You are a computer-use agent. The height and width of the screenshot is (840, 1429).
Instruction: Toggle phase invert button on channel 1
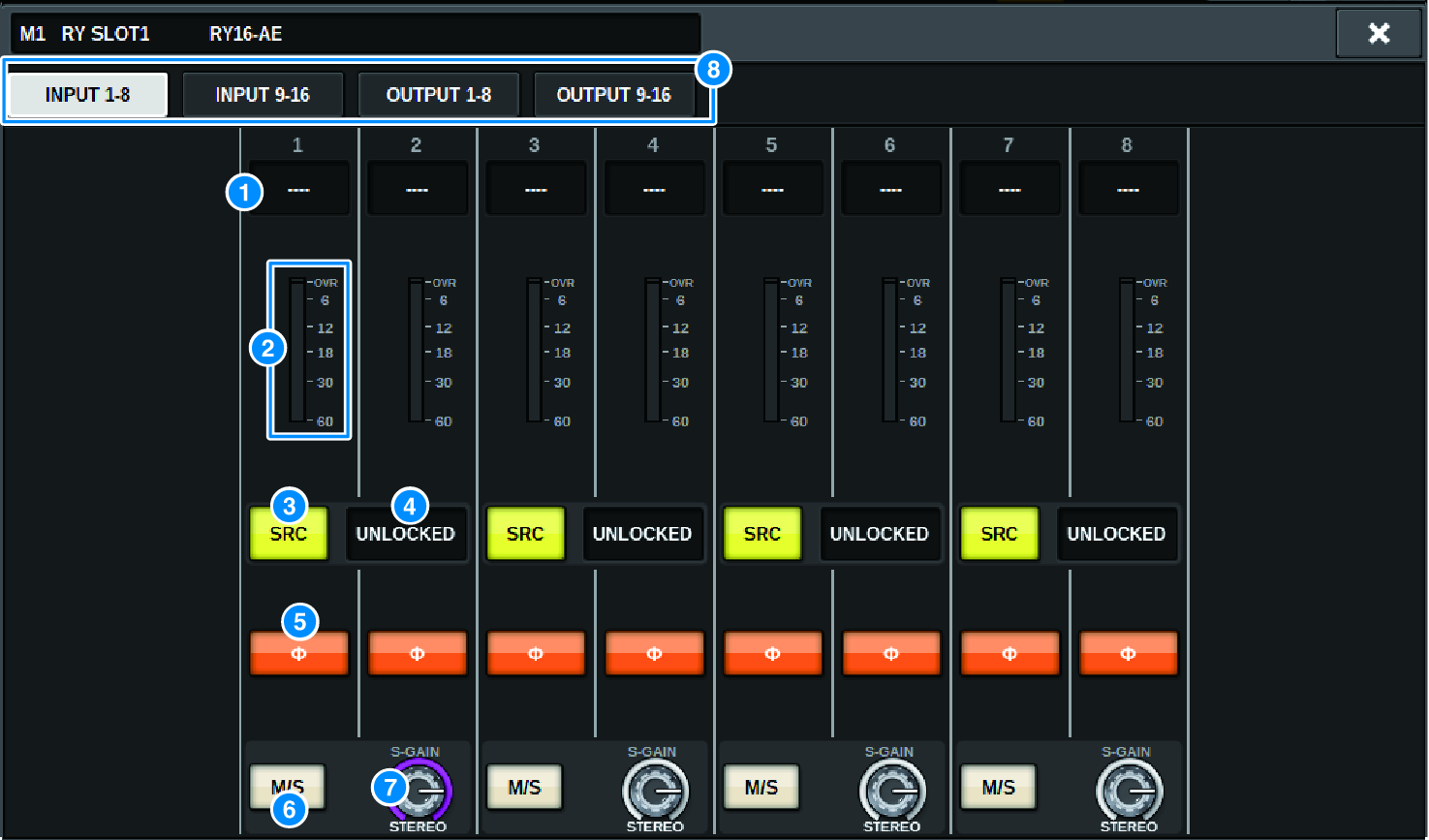point(298,654)
